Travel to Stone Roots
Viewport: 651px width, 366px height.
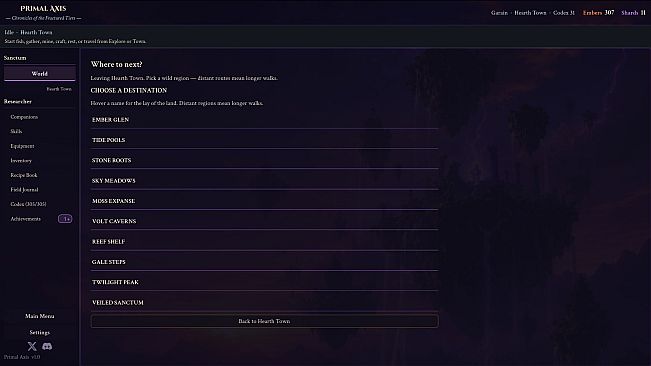coord(264,160)
